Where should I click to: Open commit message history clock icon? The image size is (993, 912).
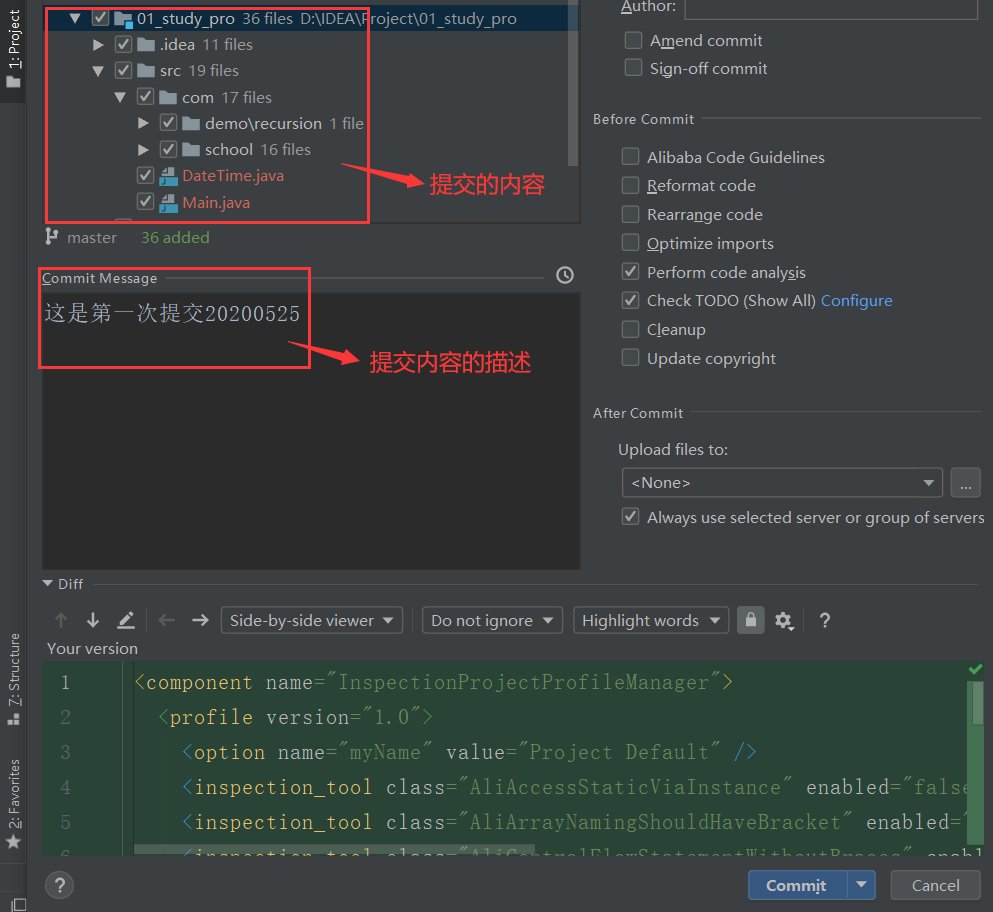565,275
